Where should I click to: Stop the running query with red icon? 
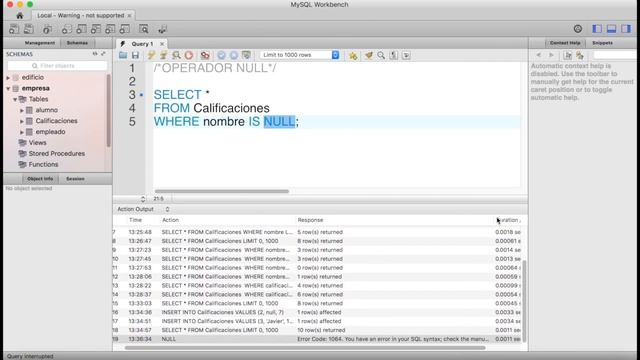point(189,55)
